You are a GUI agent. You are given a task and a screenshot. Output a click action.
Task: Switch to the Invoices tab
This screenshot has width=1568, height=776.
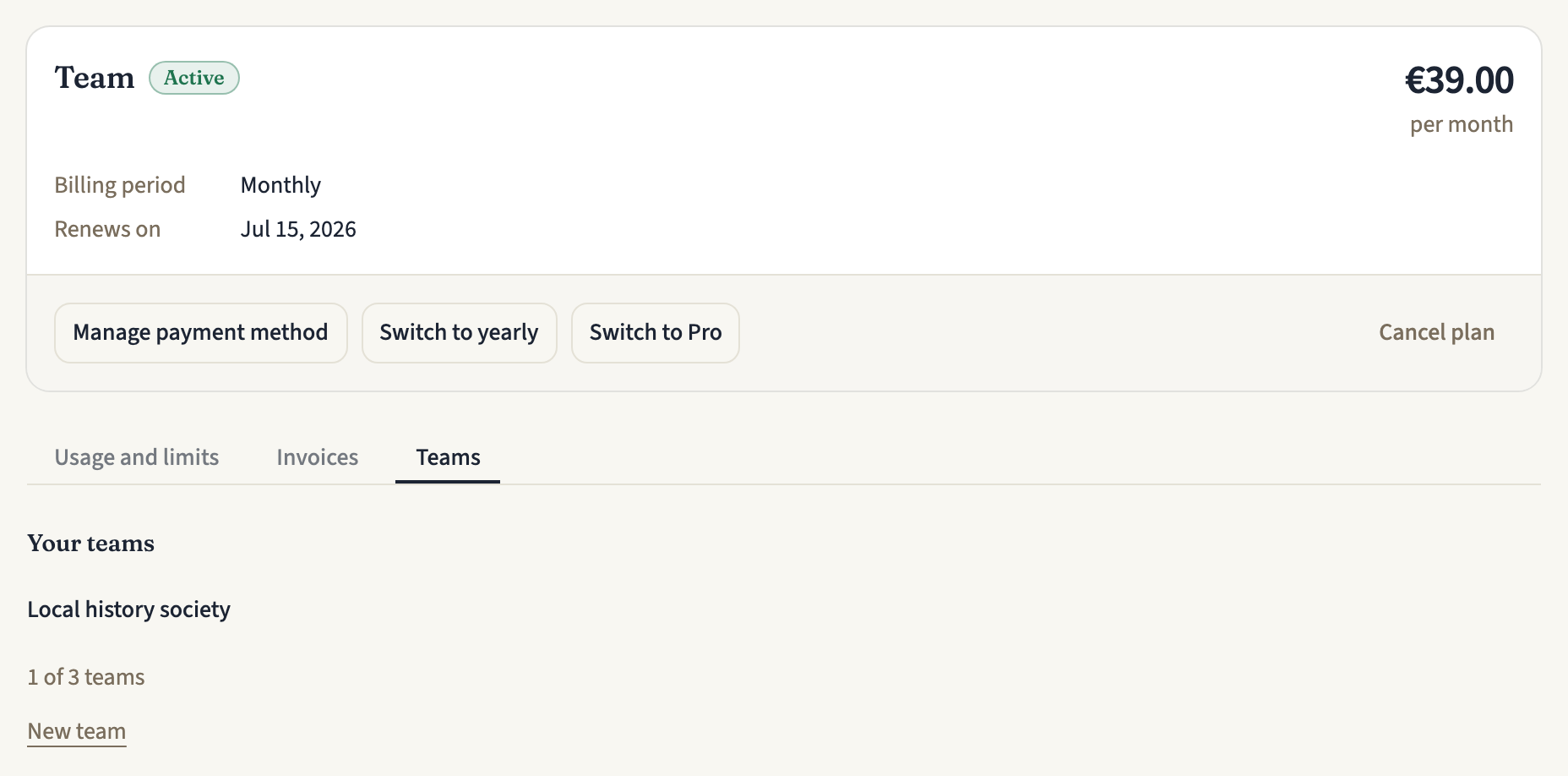click(318, 457)
